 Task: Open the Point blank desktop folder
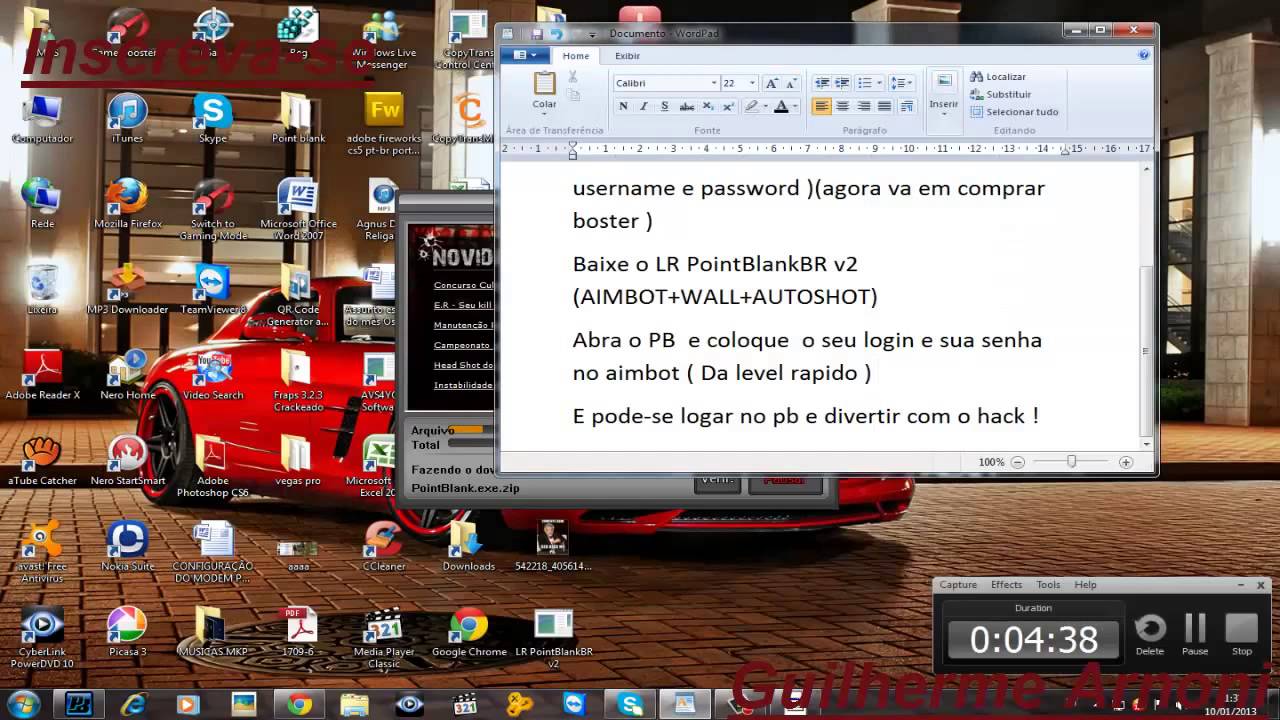point(298,119)
